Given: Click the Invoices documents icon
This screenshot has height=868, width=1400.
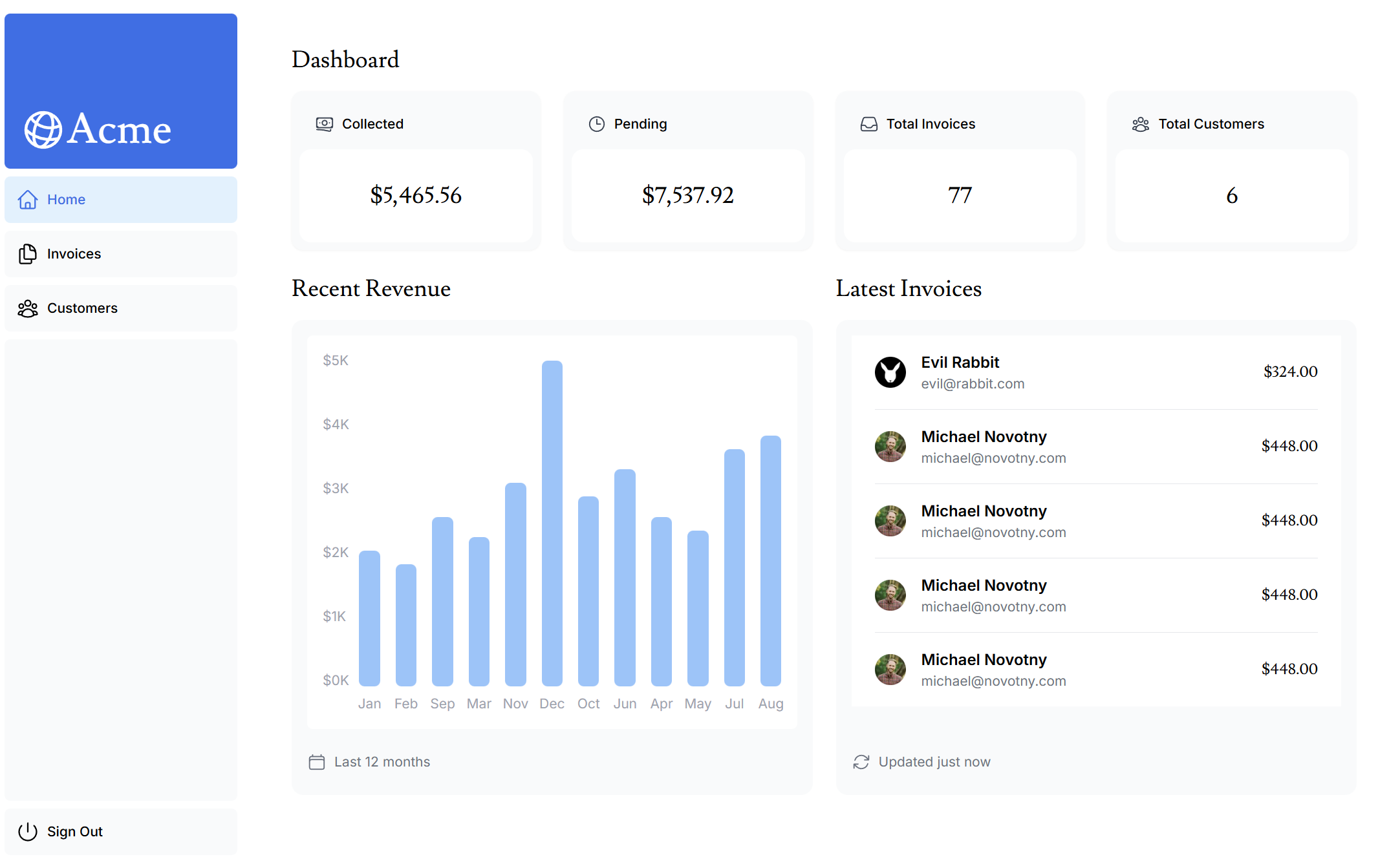Looking at the screenshot, I should coord(27,254).
